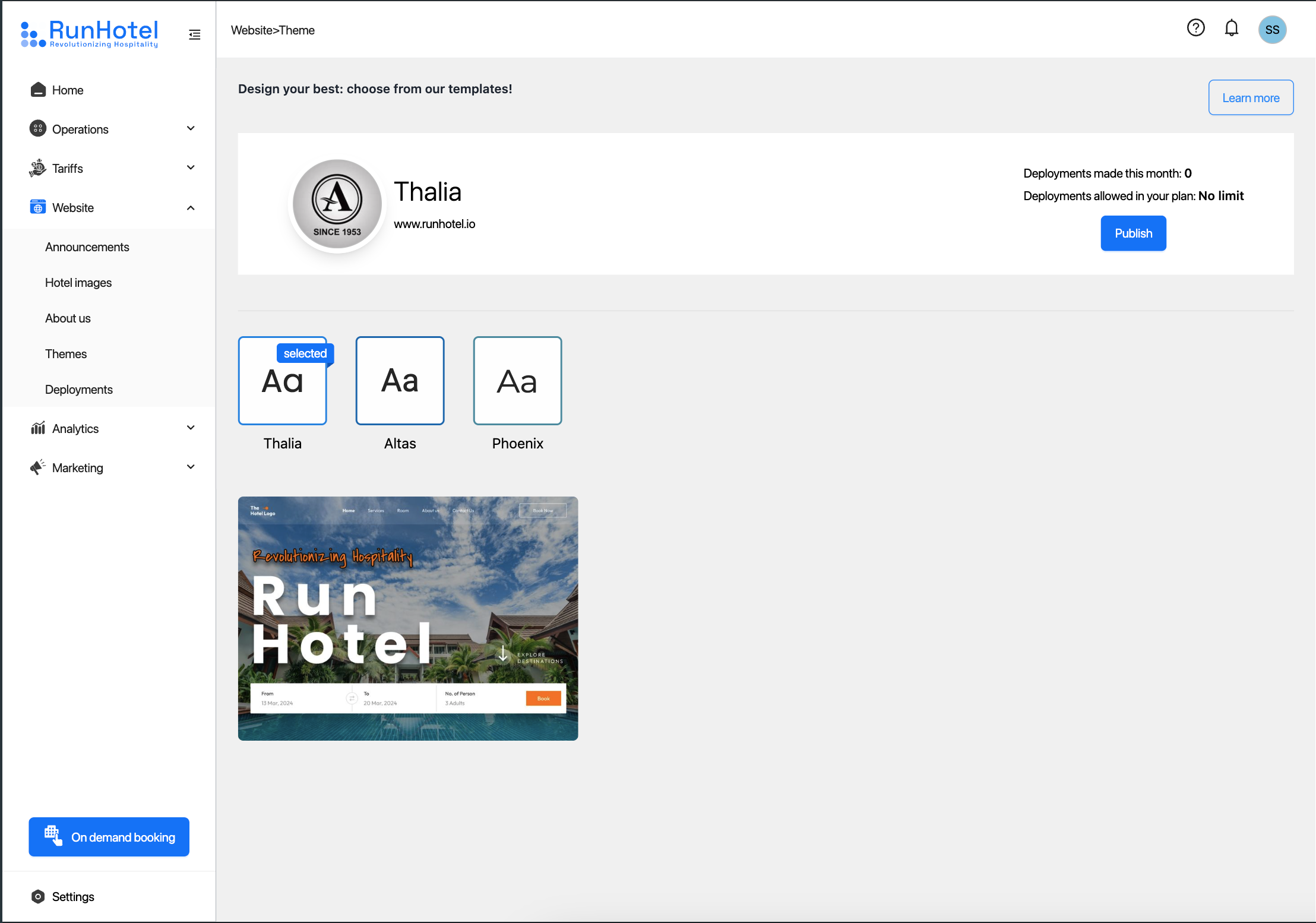Open Themes submenu item
Screen dimensions: 1316x923
point(66,354)
